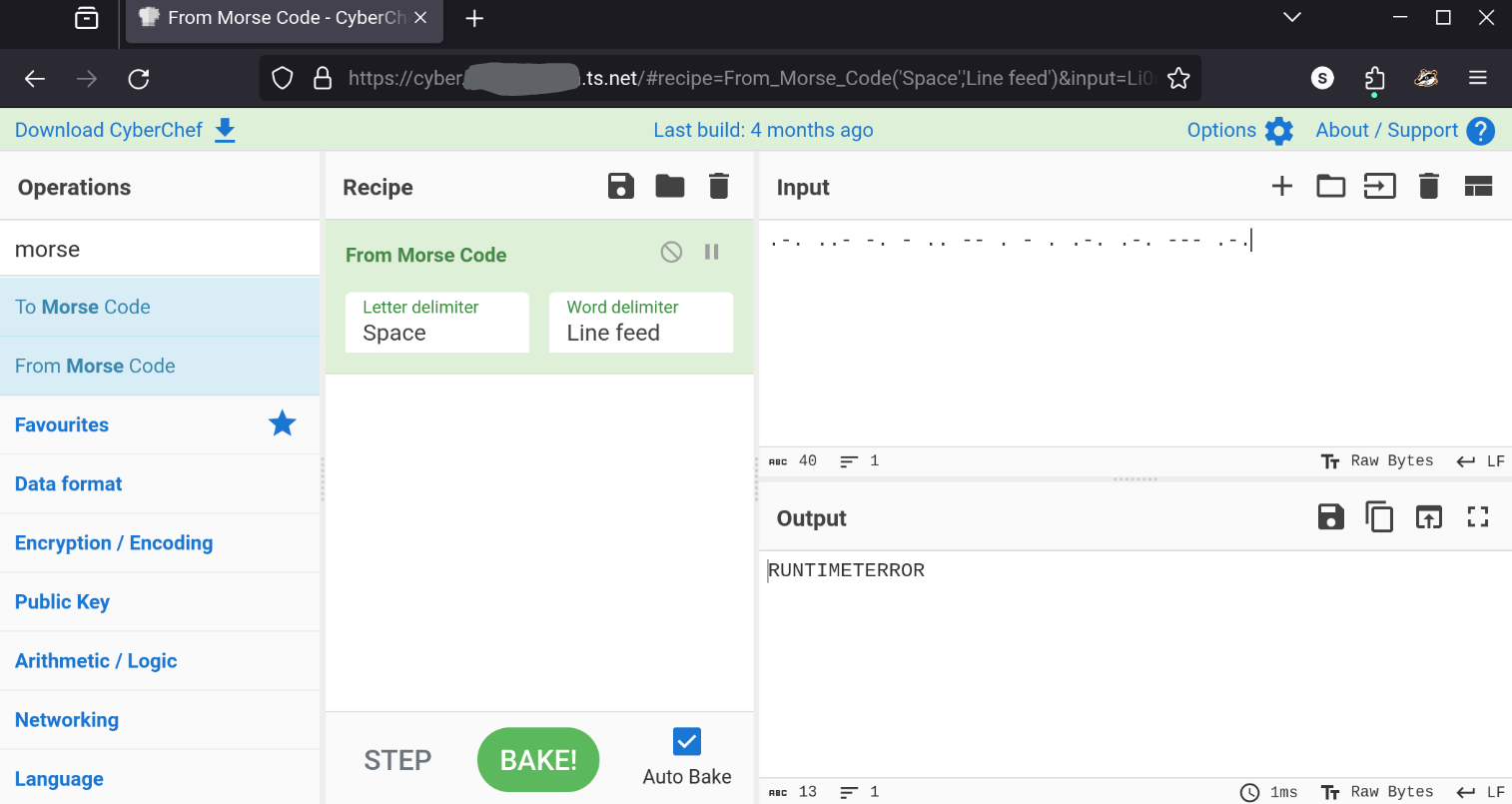The height and width of the screenshot is (804, 1512).
Task: Change output end of line sequence LF
Action: (x=1480, y=792)
